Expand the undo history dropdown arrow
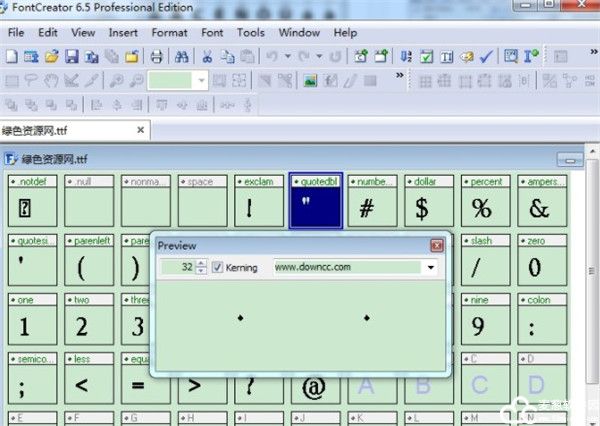The width and height of the screenshot is (600, 426). [x=288, y=57]
